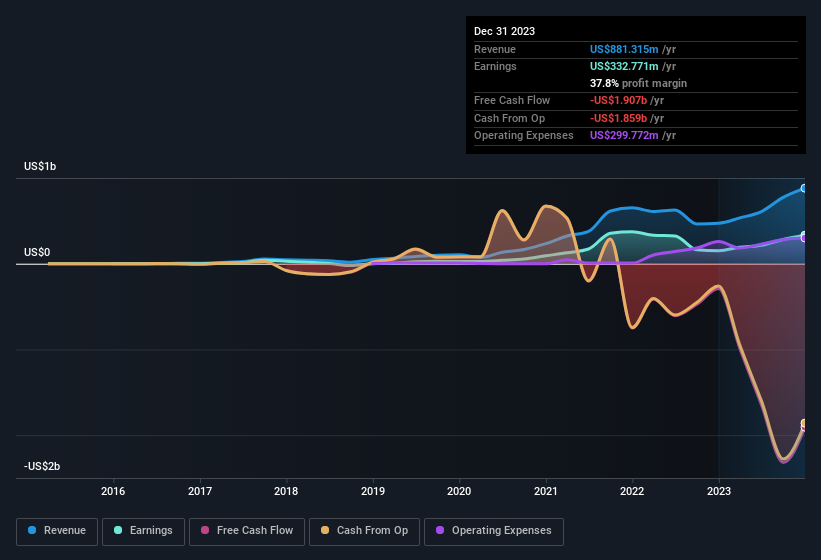Toggle the Cash From Op series
Screen dimensions: 821x560
pyautogui.click(x=364, y=531)
